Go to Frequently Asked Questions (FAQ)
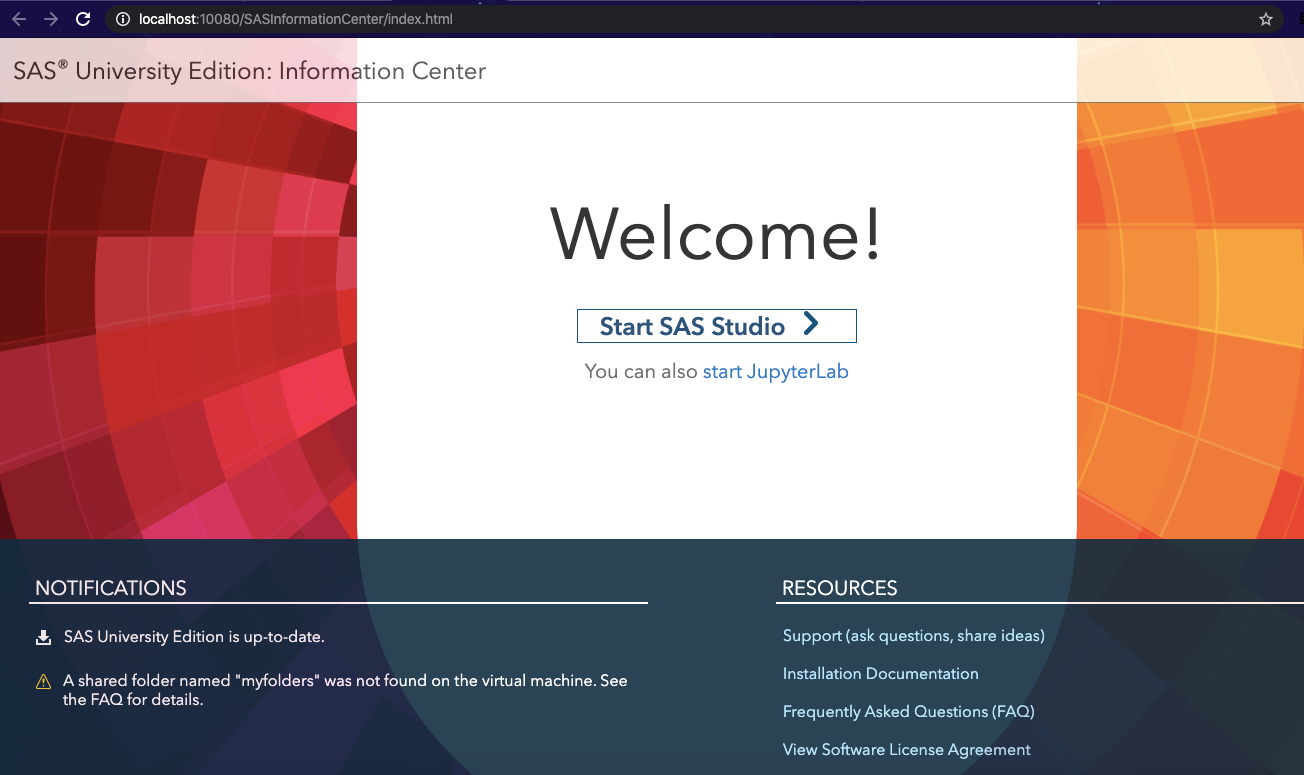 908,712
